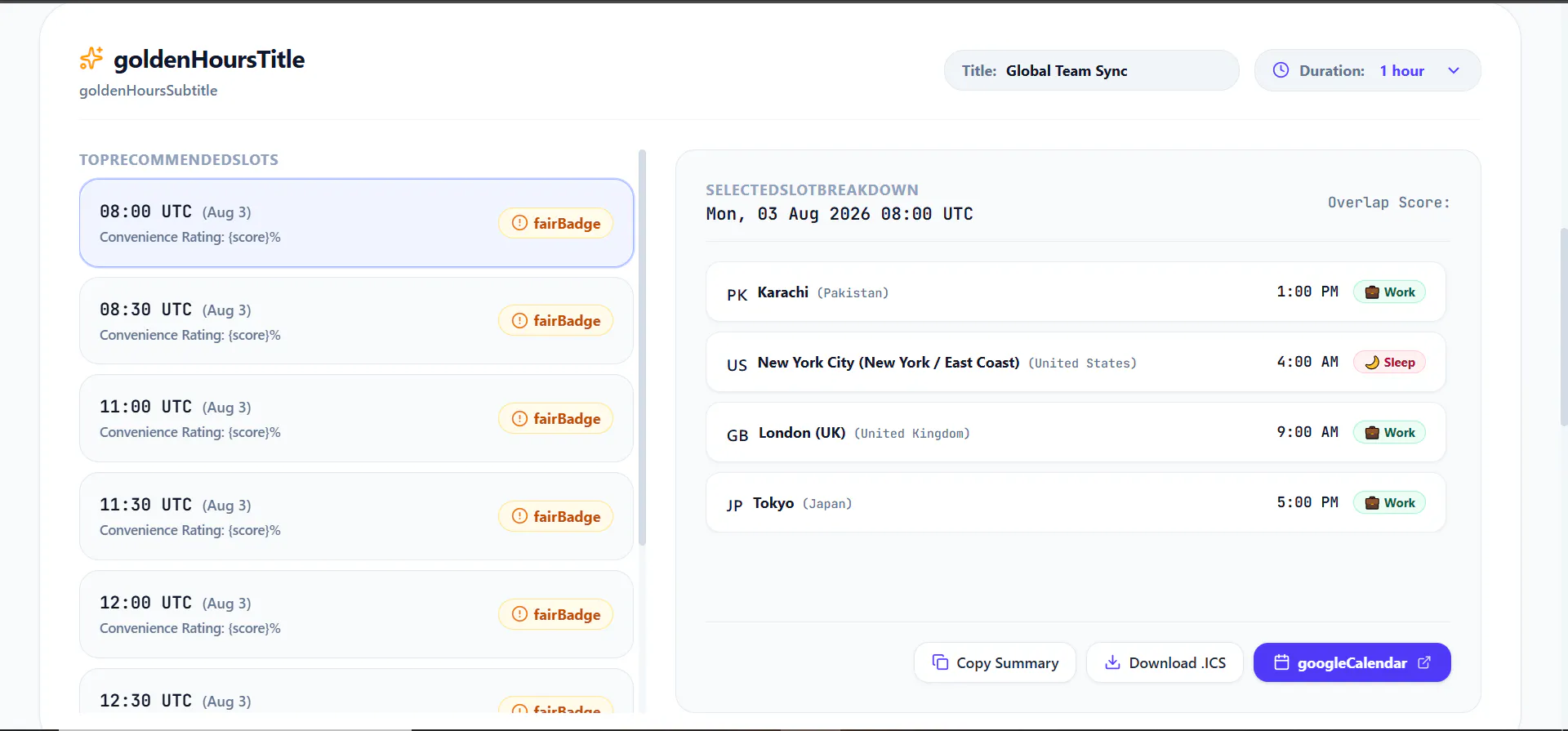Click the external link icon on googleCalendar
This screenshot has height=731, width=1568.
1424,662
